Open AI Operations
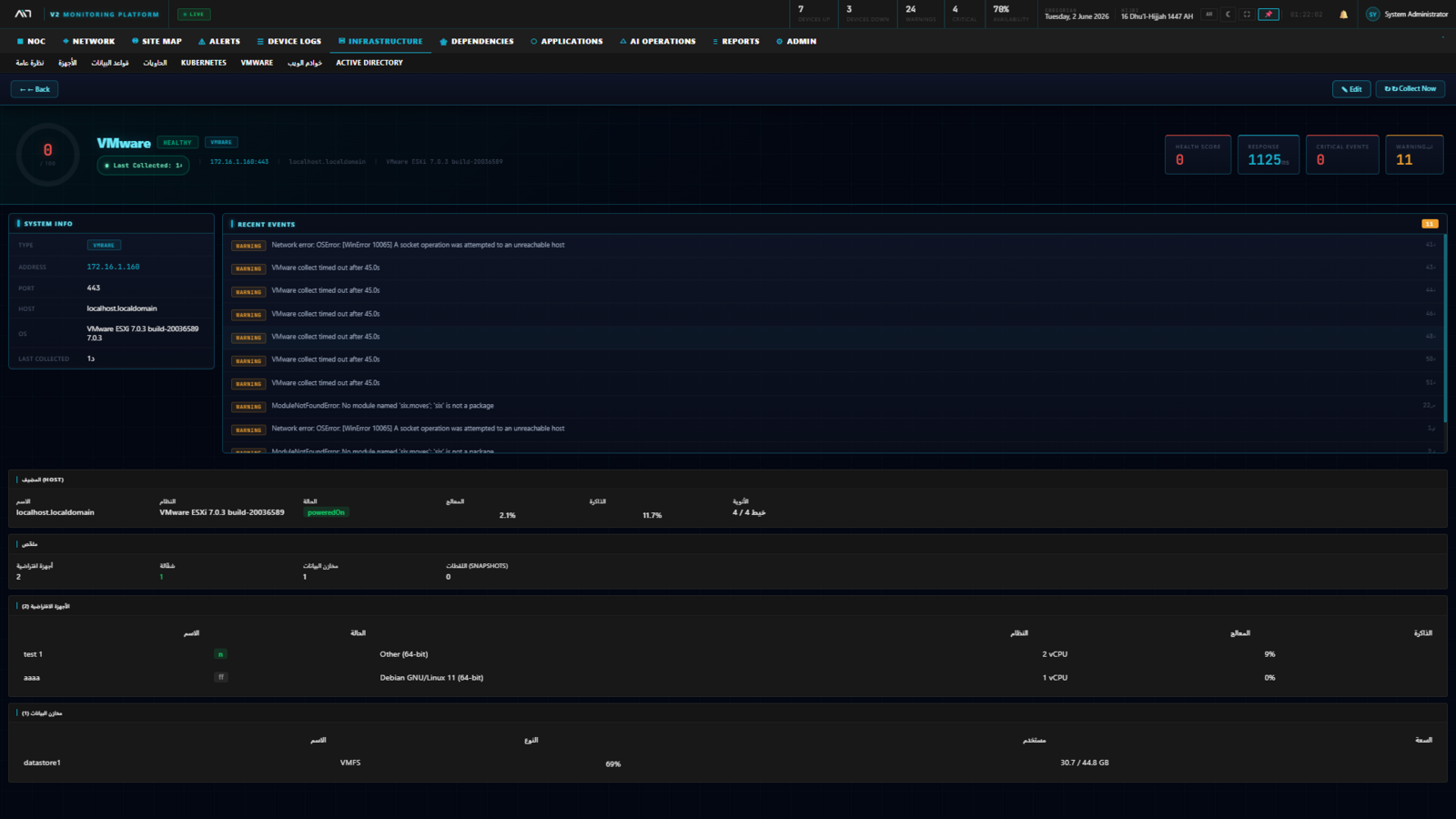Screen dimensions: 1456x819 [x=658, y=41]
